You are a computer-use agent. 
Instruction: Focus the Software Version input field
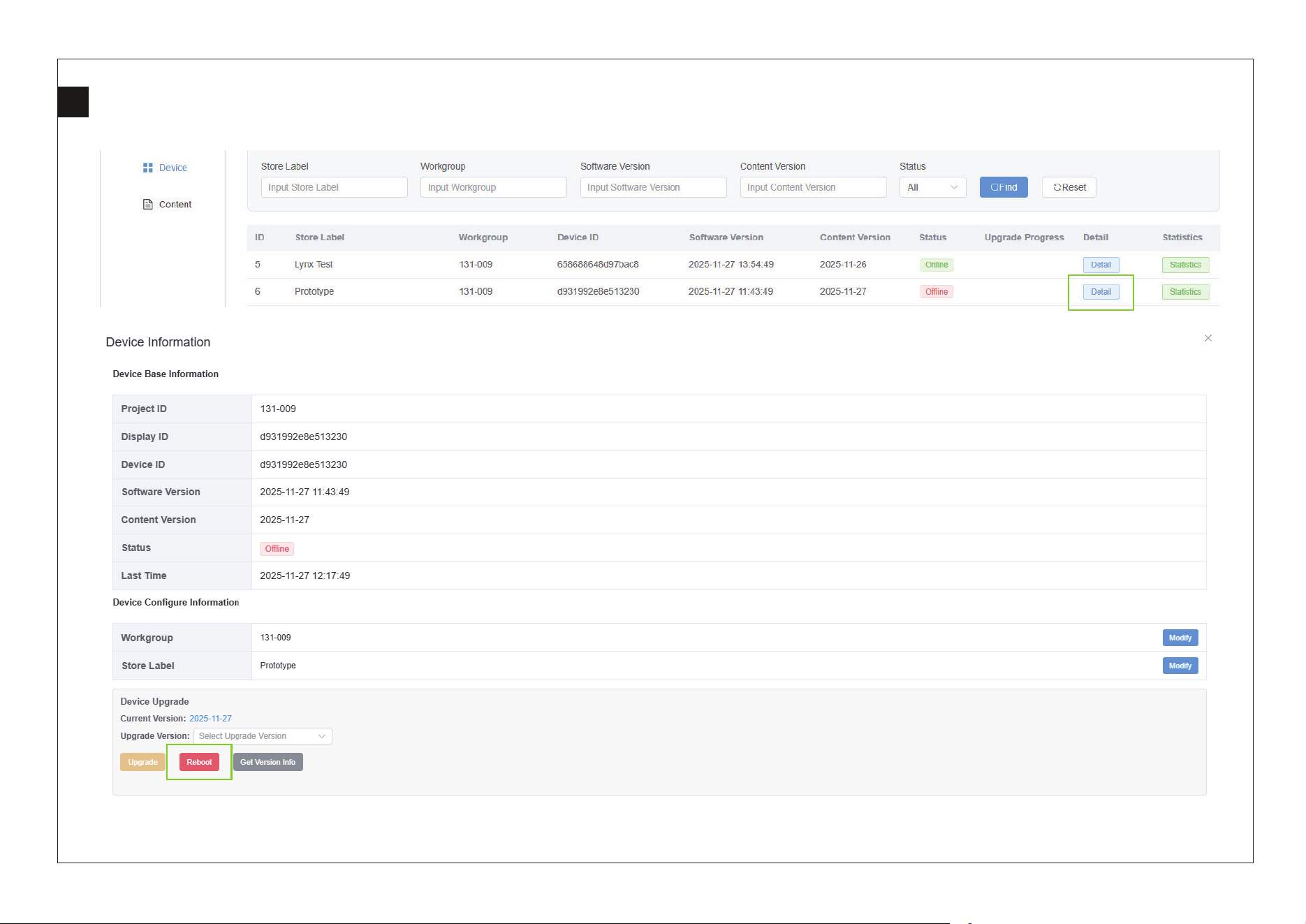[x=653, y=187]
